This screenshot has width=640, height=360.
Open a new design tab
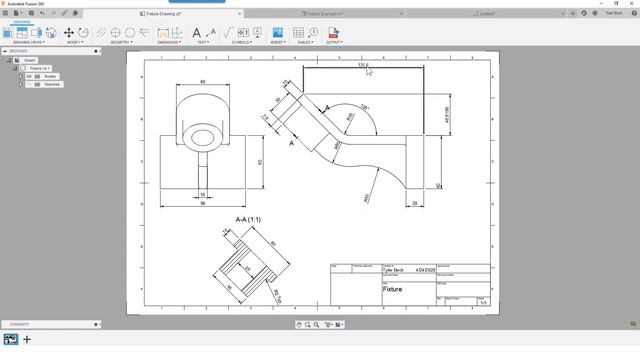tap(573, 13)
